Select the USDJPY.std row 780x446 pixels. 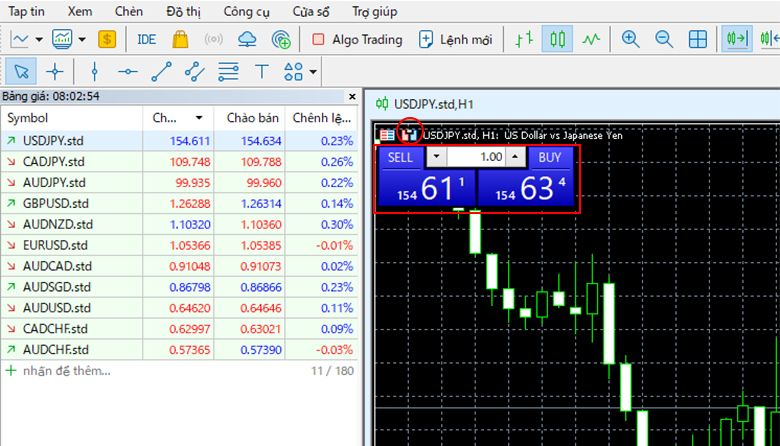(179, 141)
